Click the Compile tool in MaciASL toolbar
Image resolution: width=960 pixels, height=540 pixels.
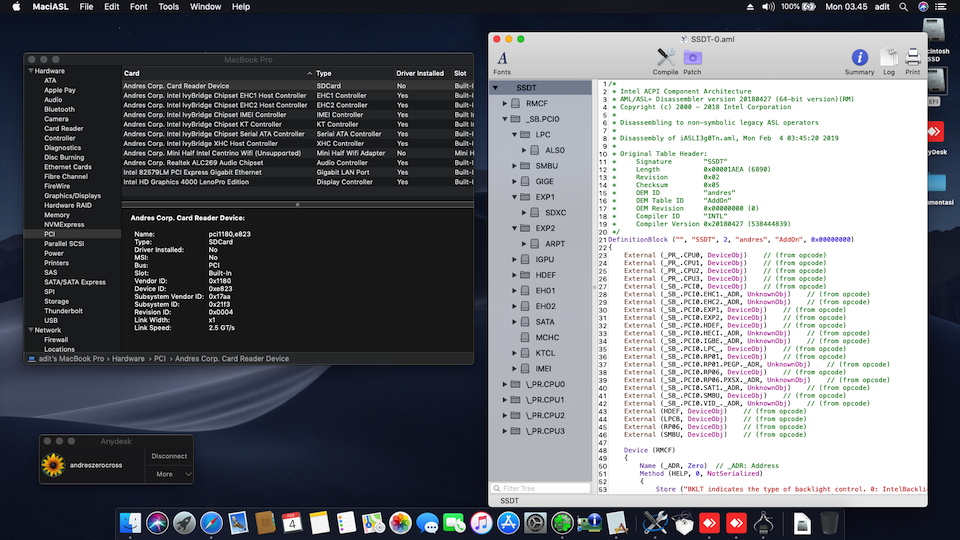click(x=665, y=62)
